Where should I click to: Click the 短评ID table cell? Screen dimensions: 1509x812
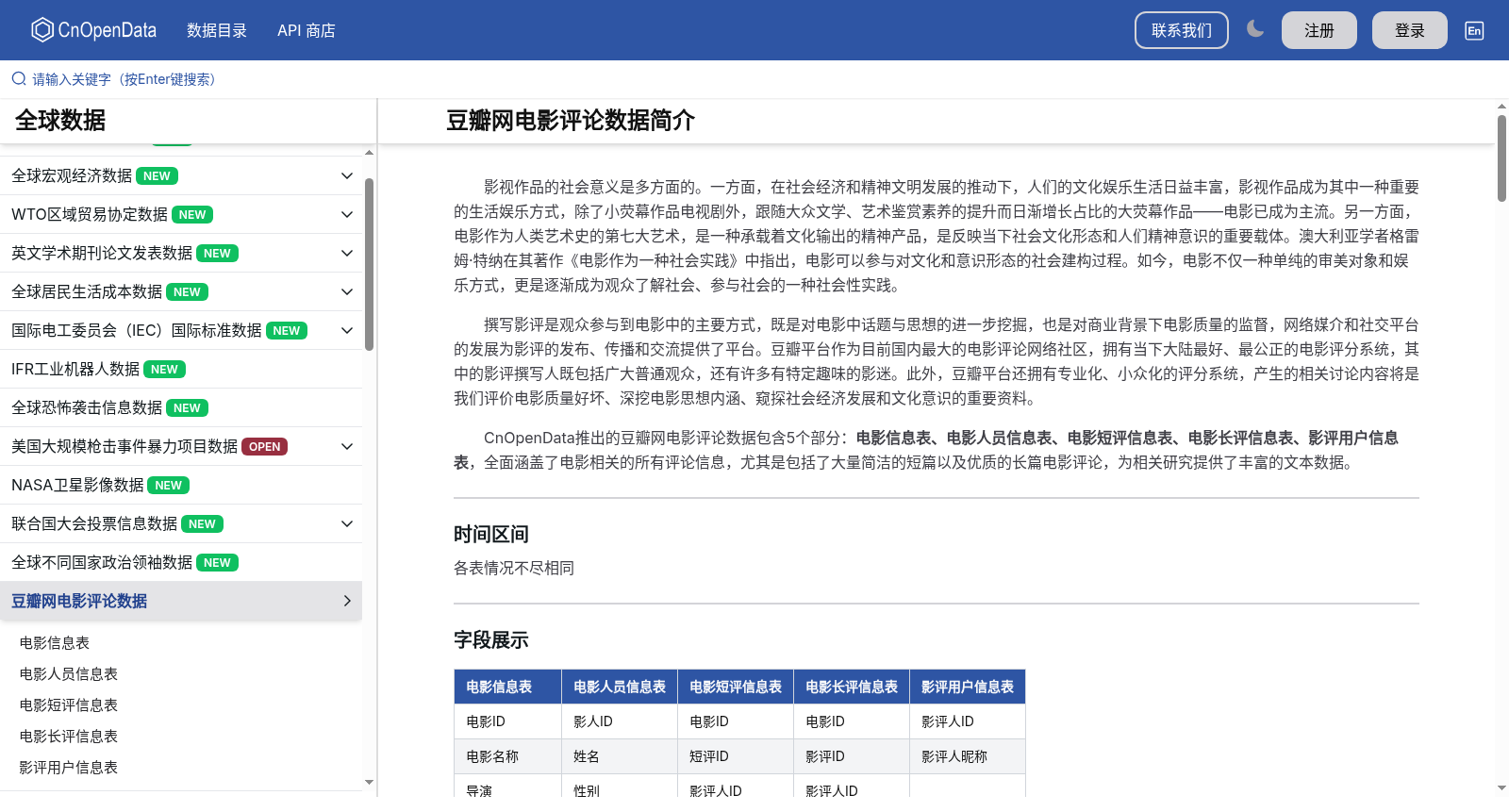(736, 756)
